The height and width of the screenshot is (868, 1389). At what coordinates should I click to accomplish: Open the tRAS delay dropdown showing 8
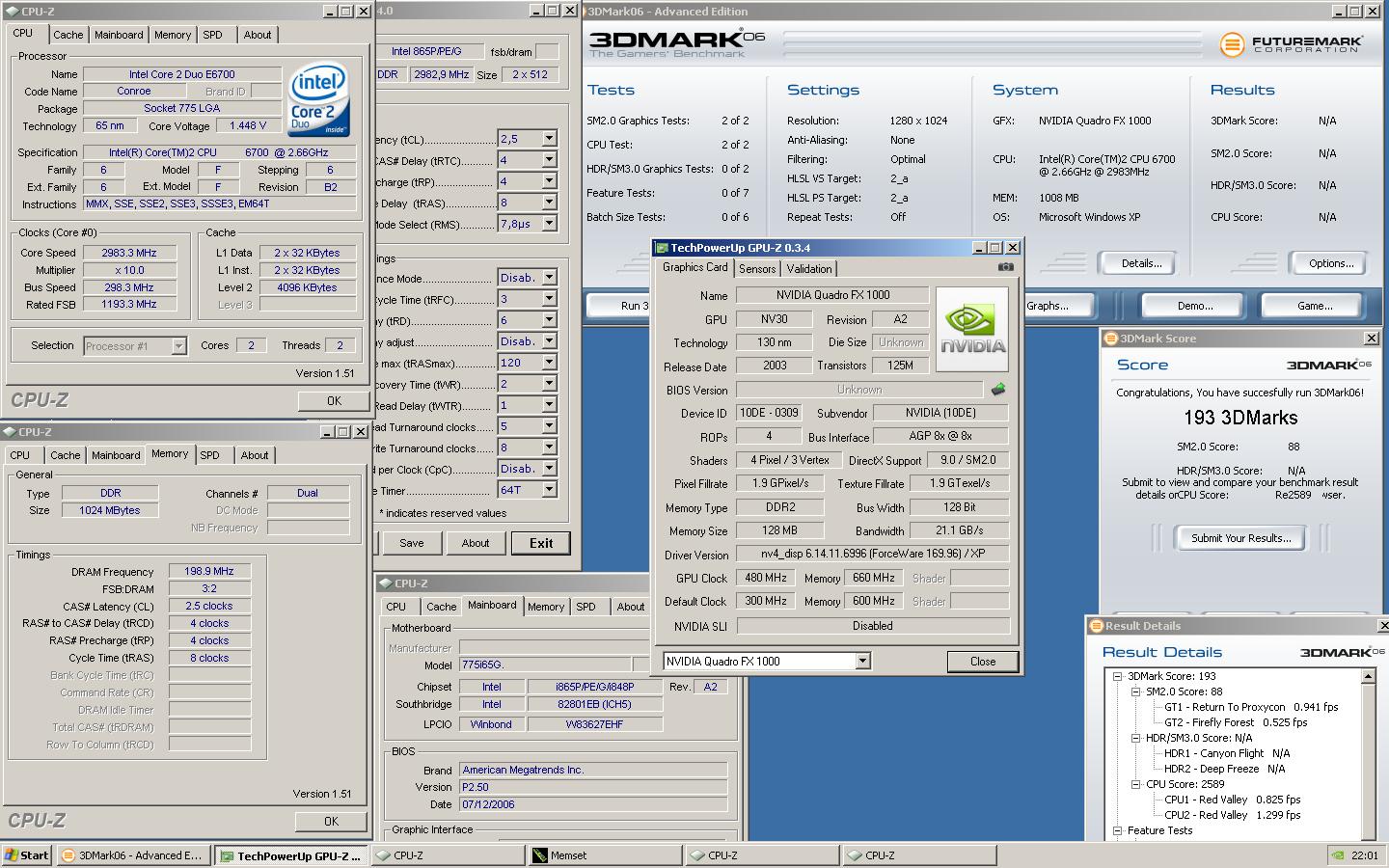(x=549, y=203)
